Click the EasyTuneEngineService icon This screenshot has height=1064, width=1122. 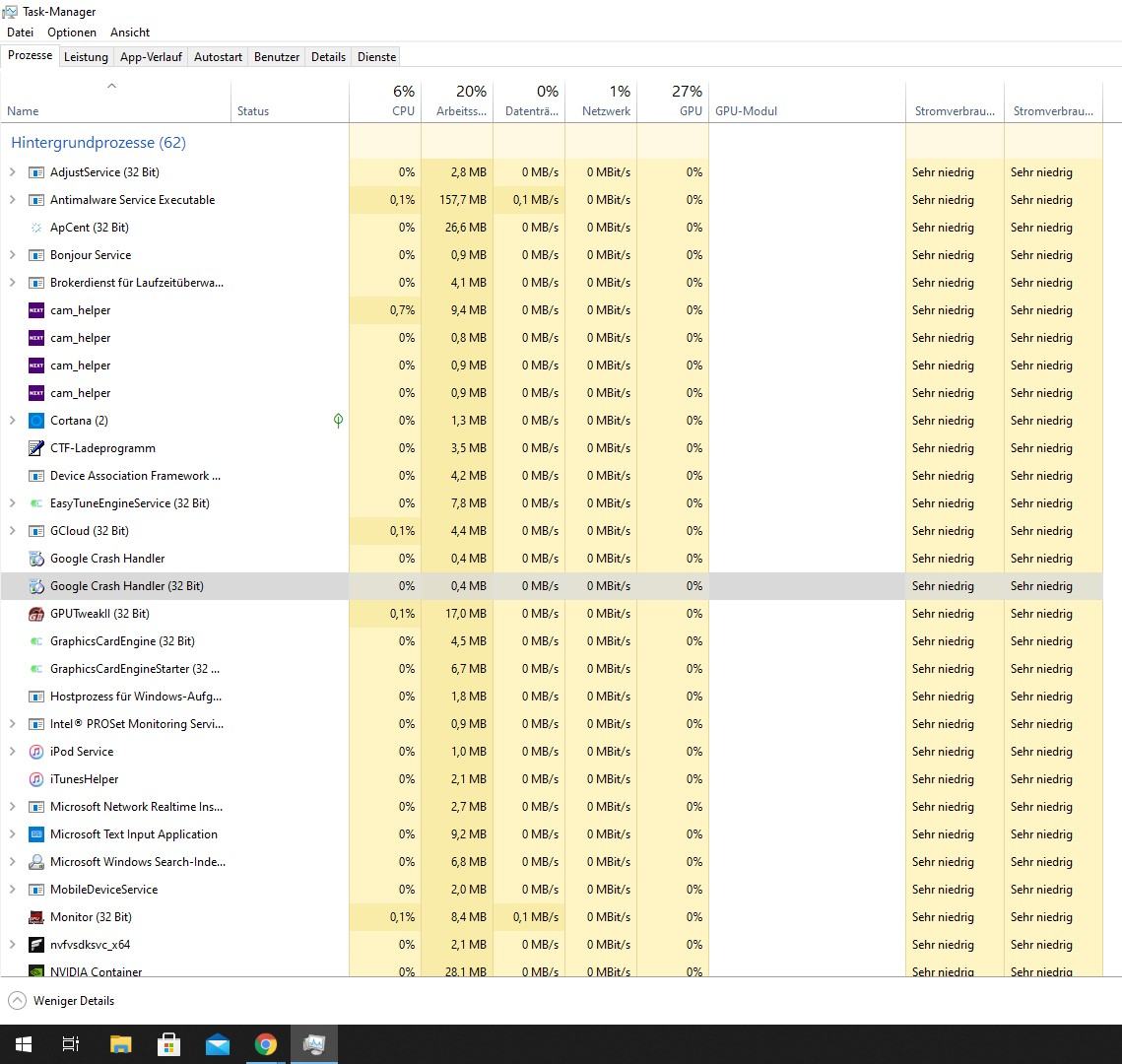point(35,503)
